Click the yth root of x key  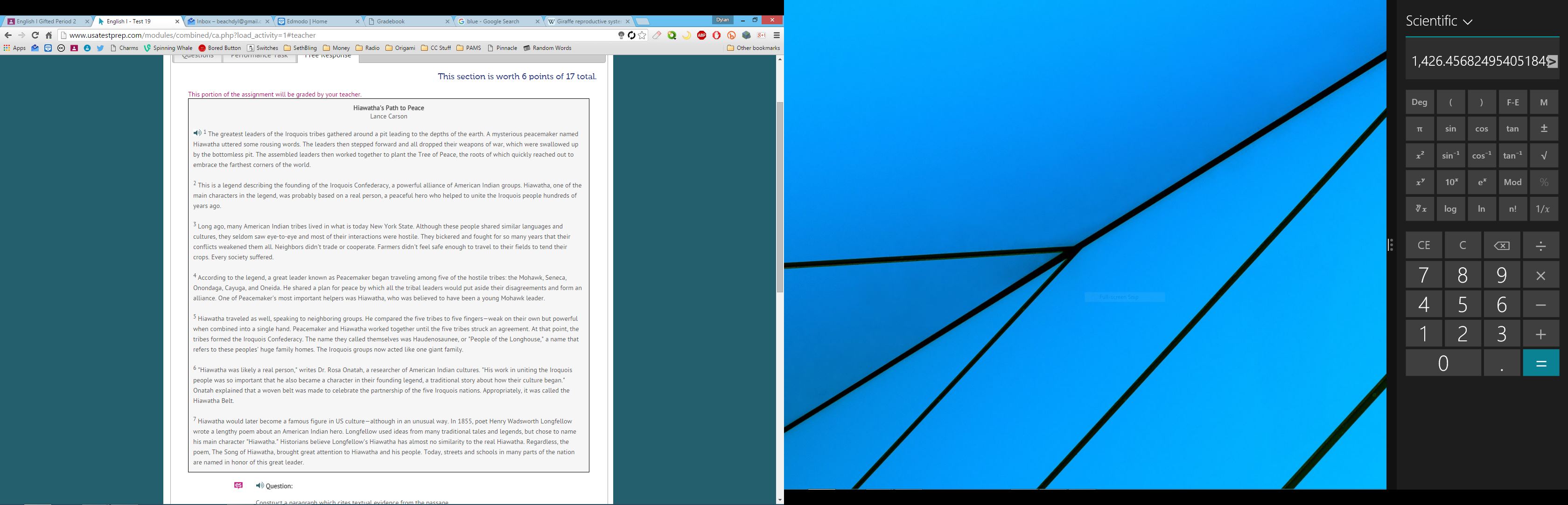(1420, 209)
